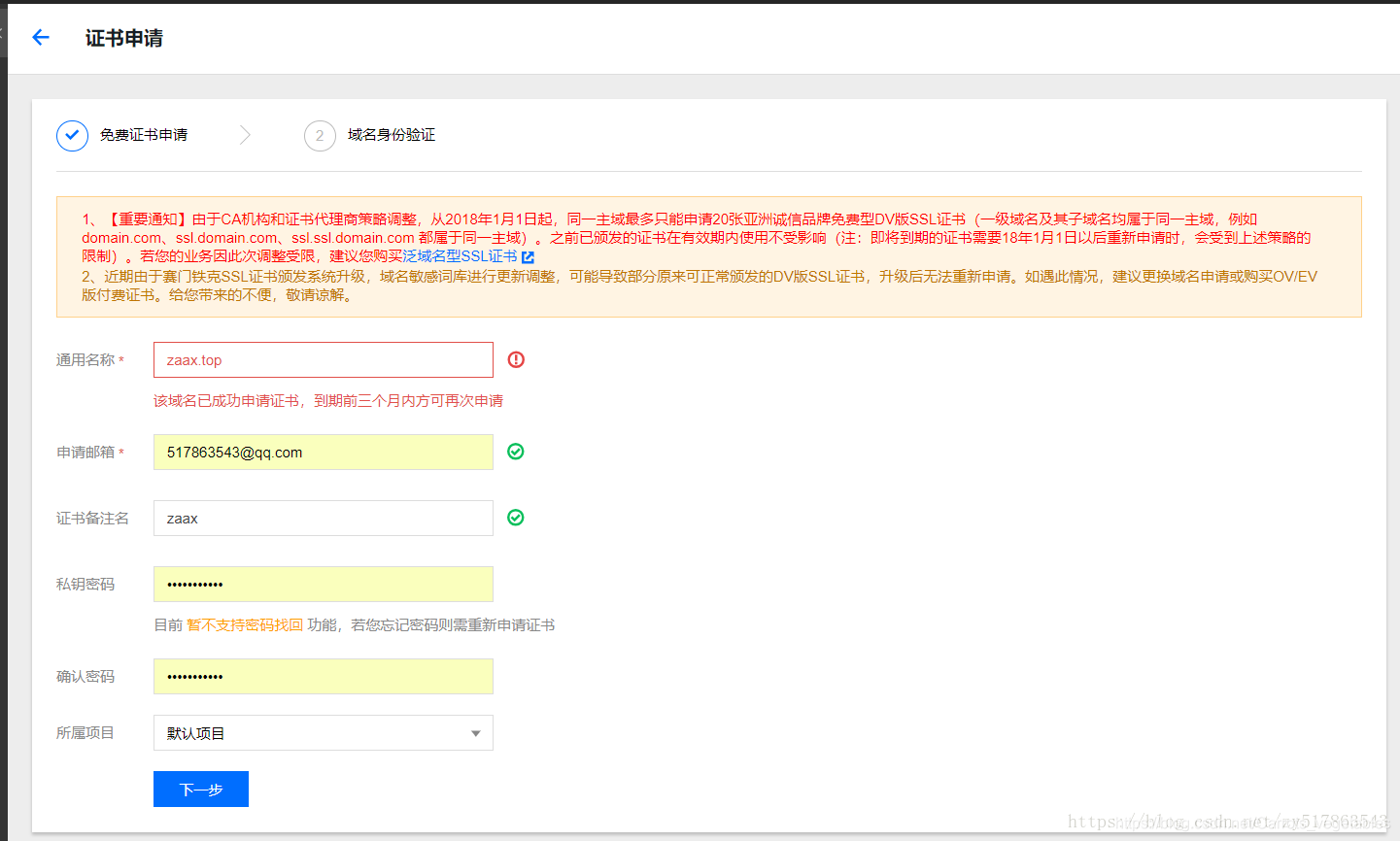
Task: Select the 域名身份验证 step
Action: tap(392, 135)
